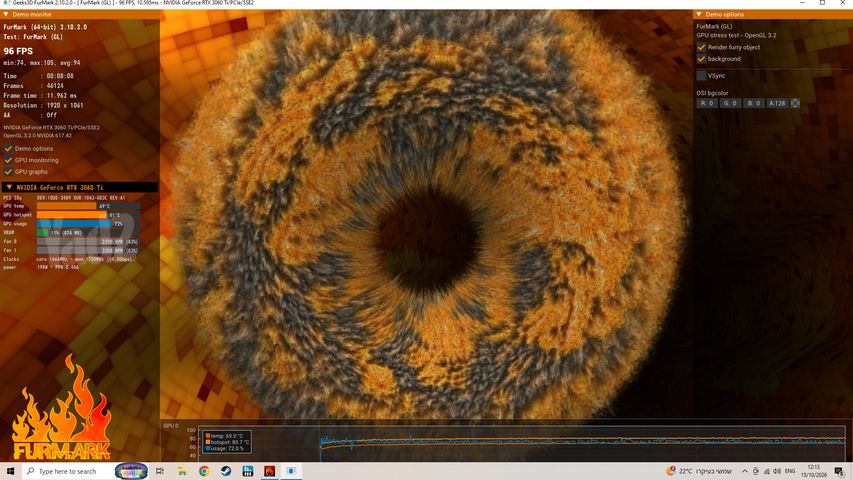
Task: Click the power reading line
Action: [x=41, y=267]
